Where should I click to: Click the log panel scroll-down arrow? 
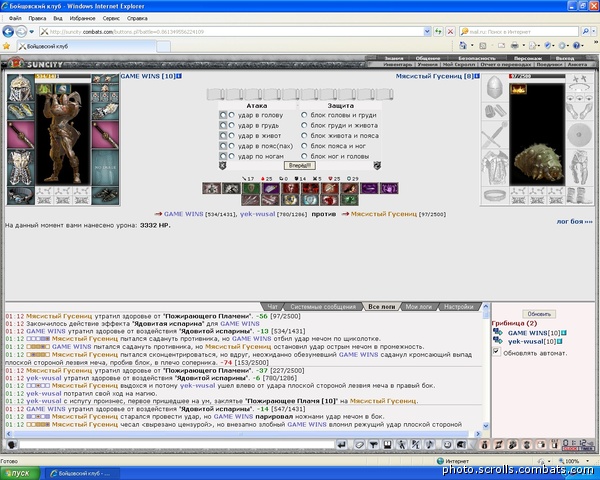coord(486,425)
